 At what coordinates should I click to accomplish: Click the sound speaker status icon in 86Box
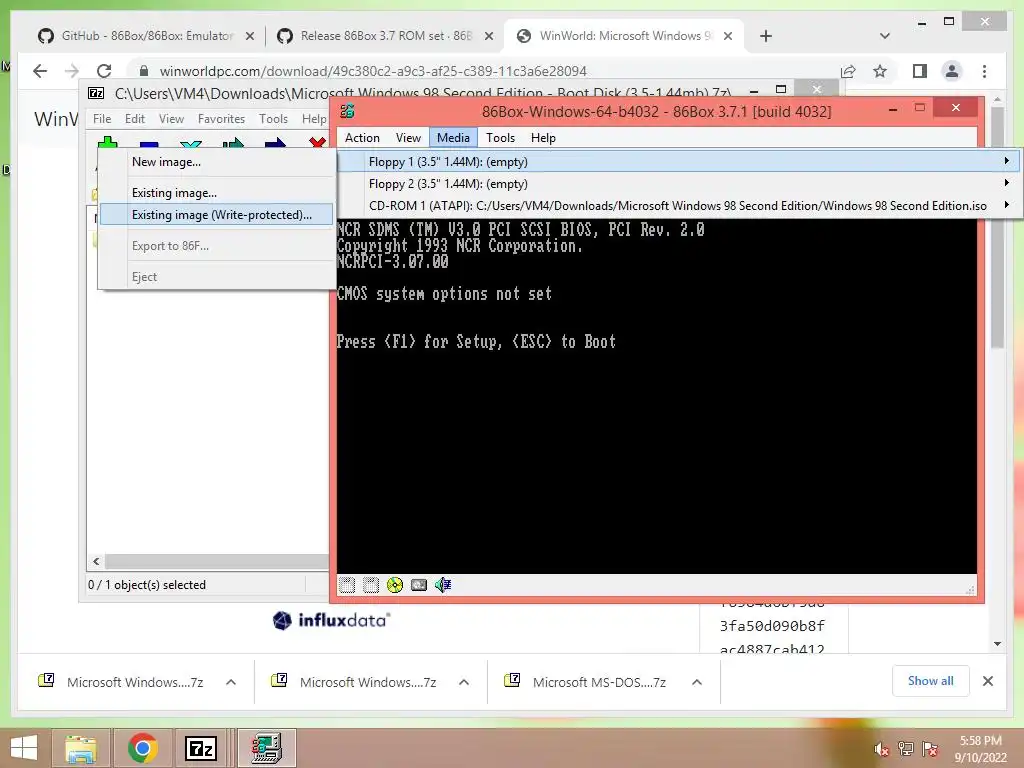tap(443, 584)
